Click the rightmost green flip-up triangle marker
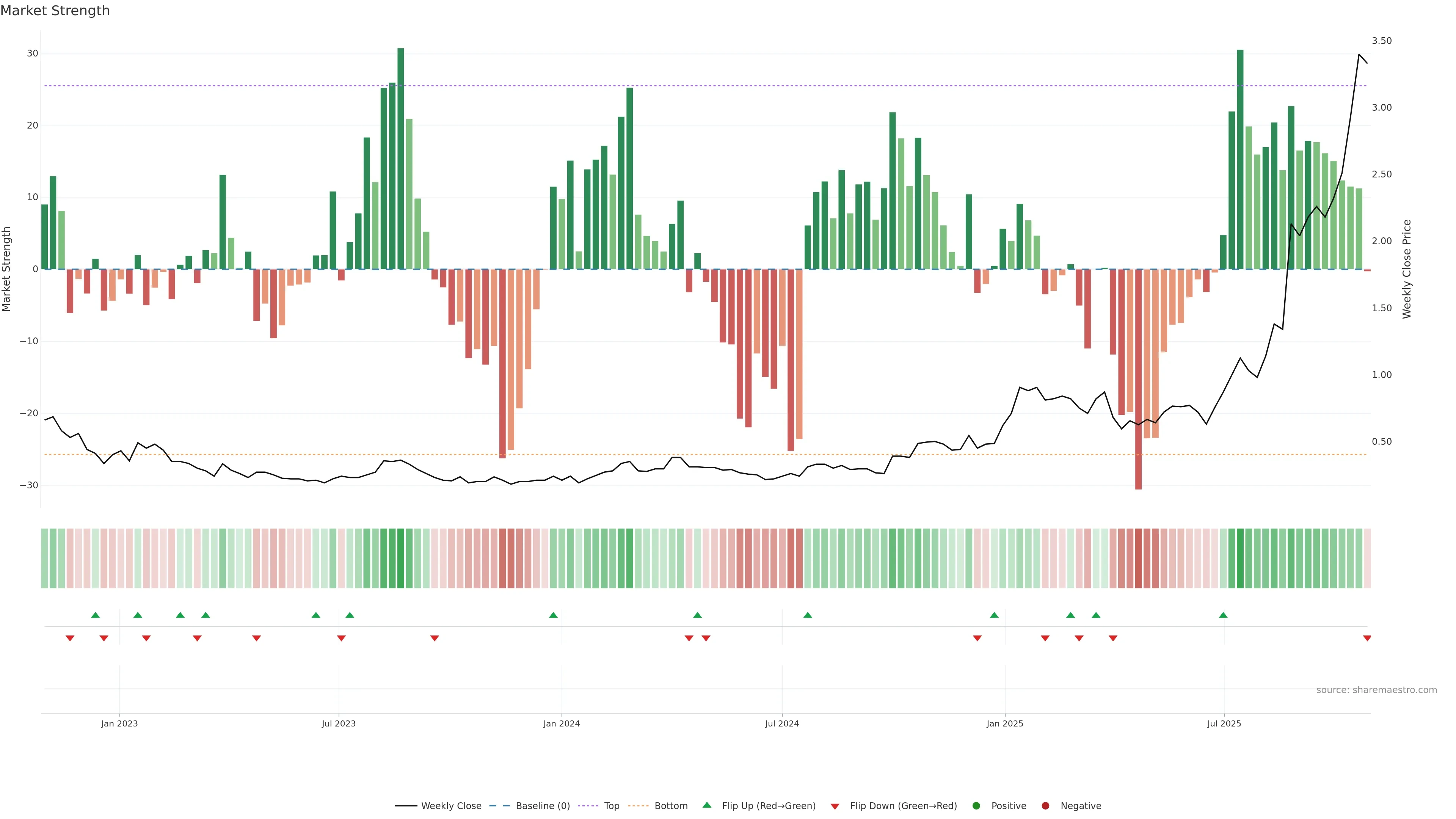 [1223, 615]
